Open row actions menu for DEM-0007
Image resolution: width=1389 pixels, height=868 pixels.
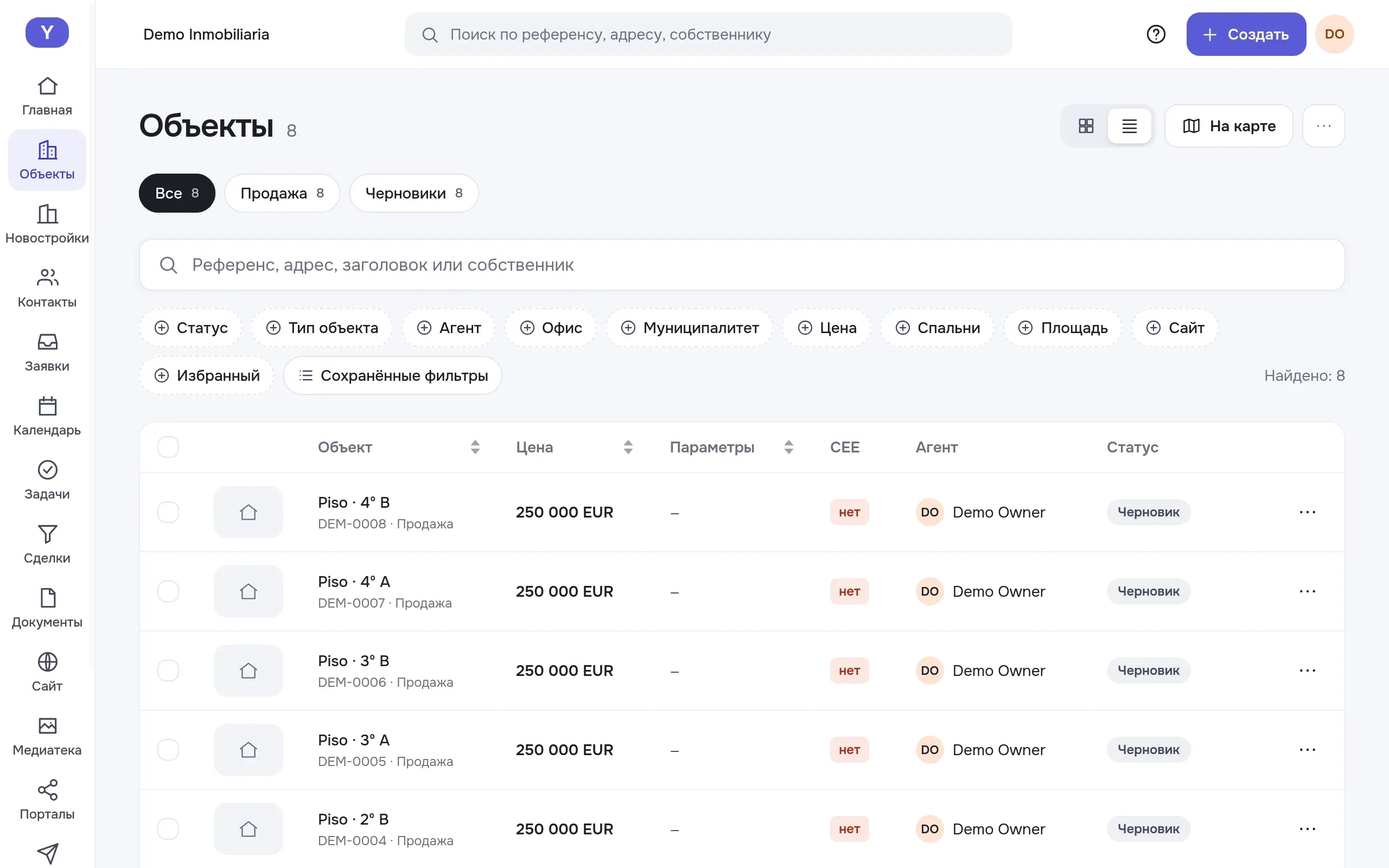click(1307, 591)
